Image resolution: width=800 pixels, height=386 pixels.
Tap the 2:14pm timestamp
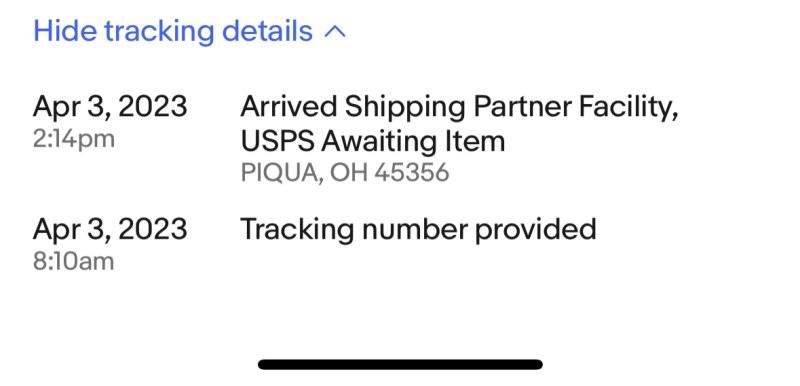(x=73, y=139)
